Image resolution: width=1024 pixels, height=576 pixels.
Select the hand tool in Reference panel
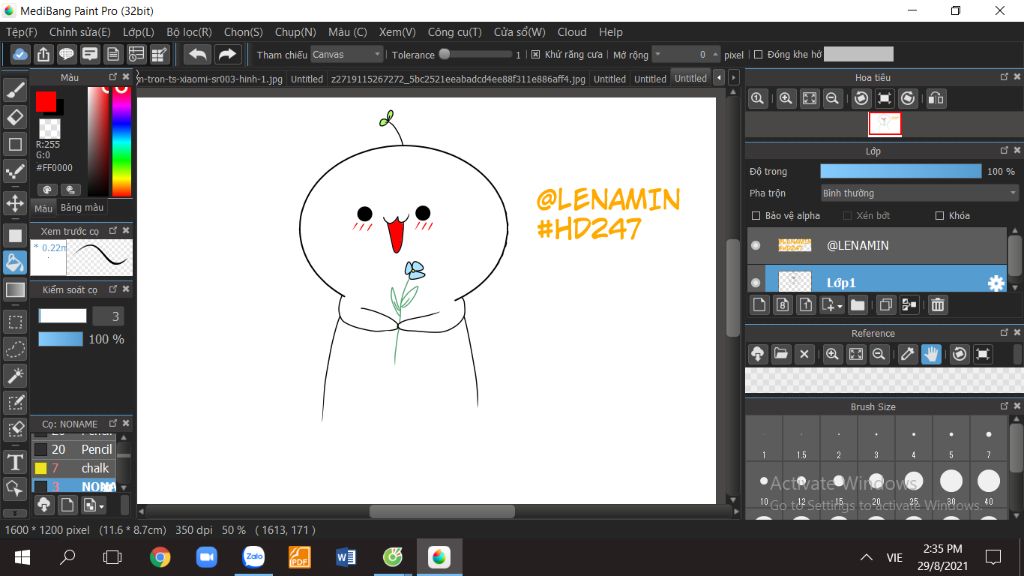coord(931,354)
